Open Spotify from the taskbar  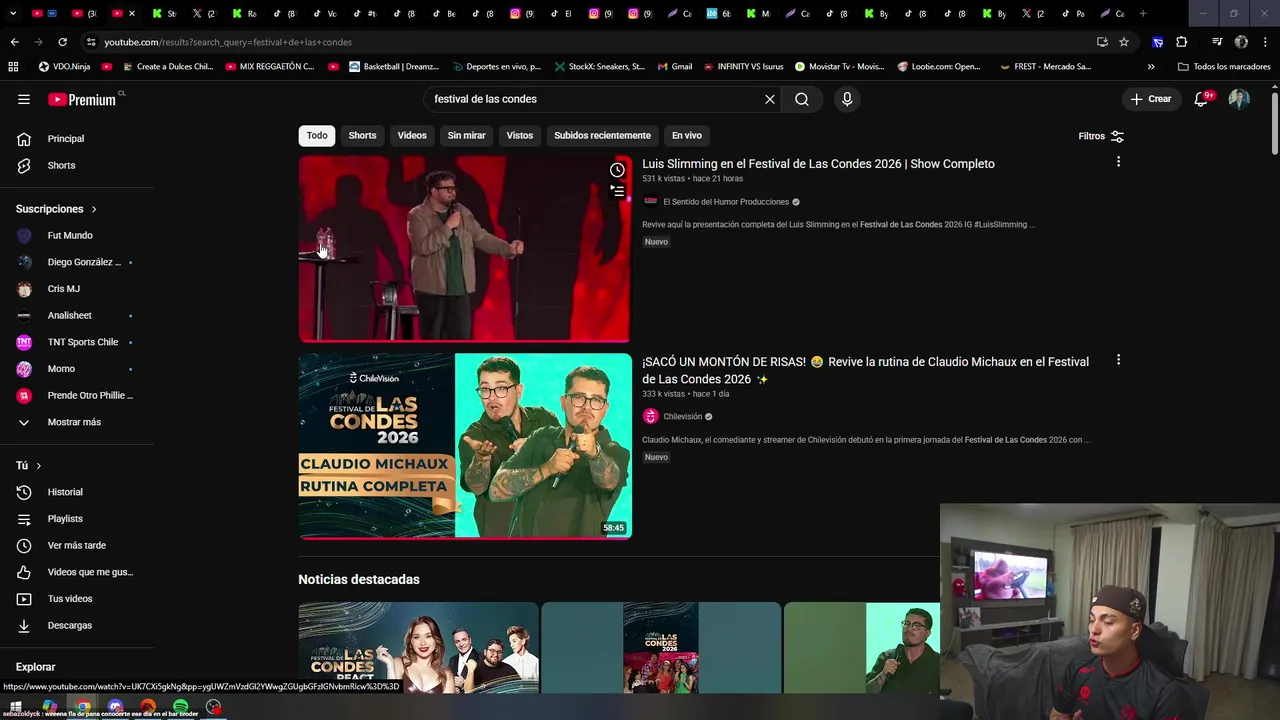point(181,707)
